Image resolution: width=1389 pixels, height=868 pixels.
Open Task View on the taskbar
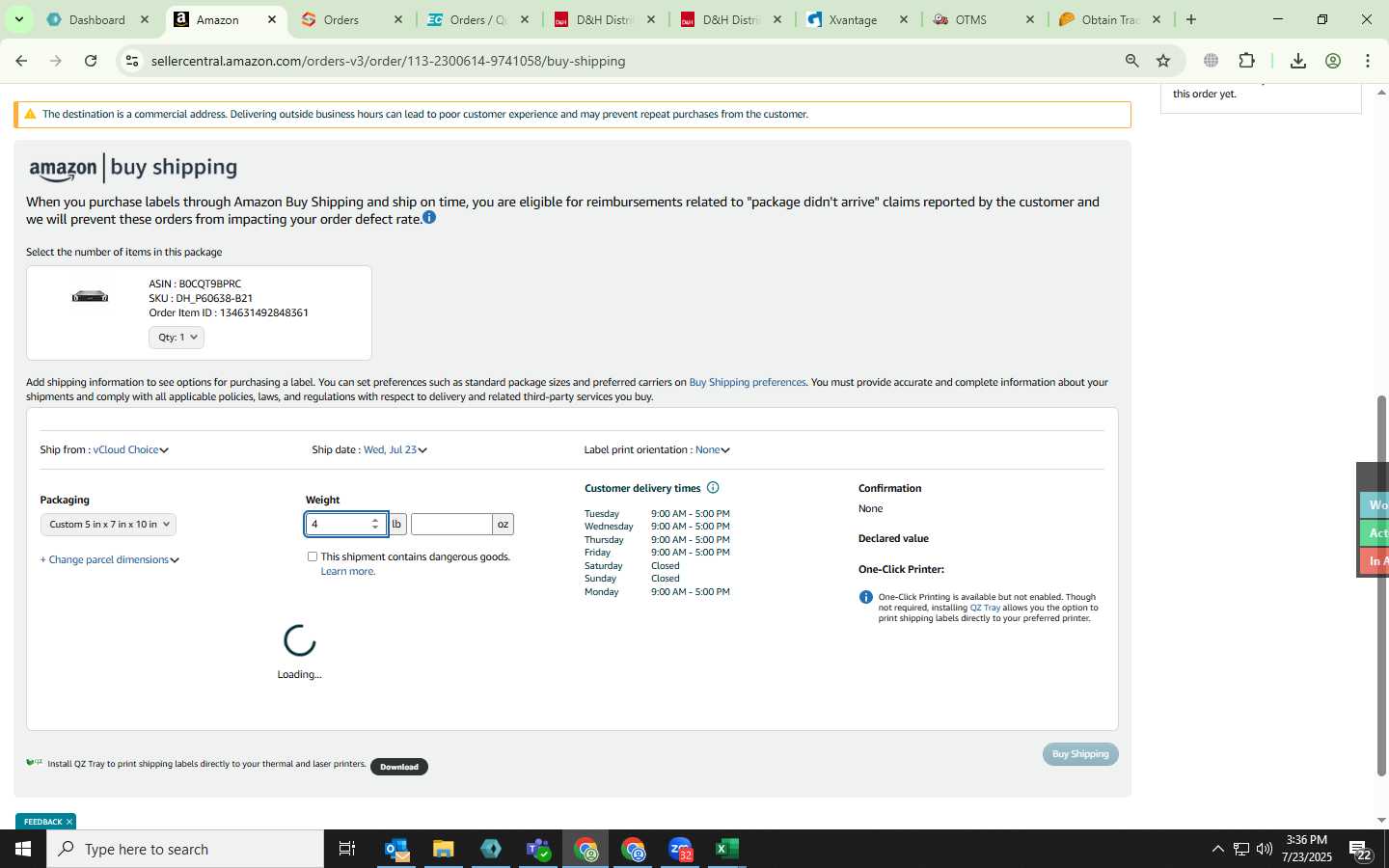[347, 849]
